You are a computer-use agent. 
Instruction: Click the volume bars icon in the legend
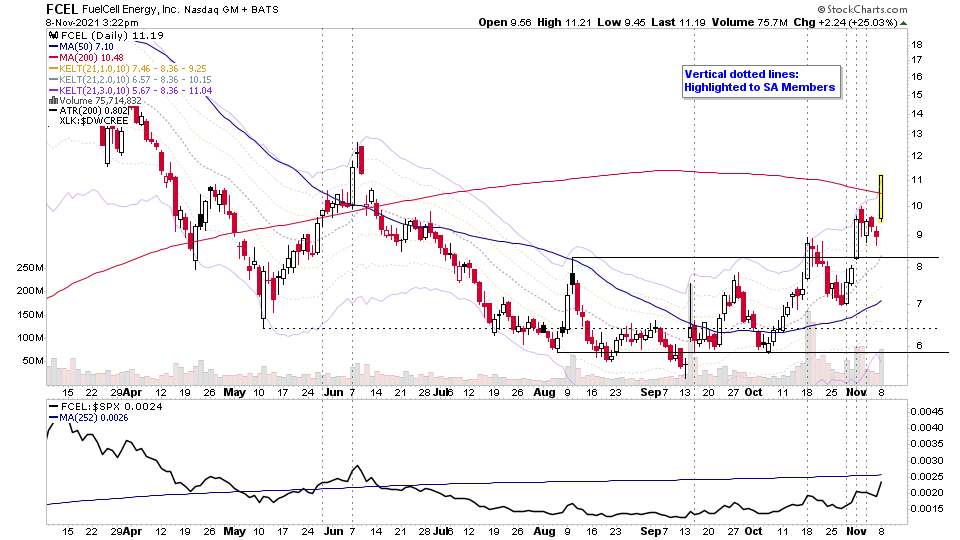pos(53,100)
